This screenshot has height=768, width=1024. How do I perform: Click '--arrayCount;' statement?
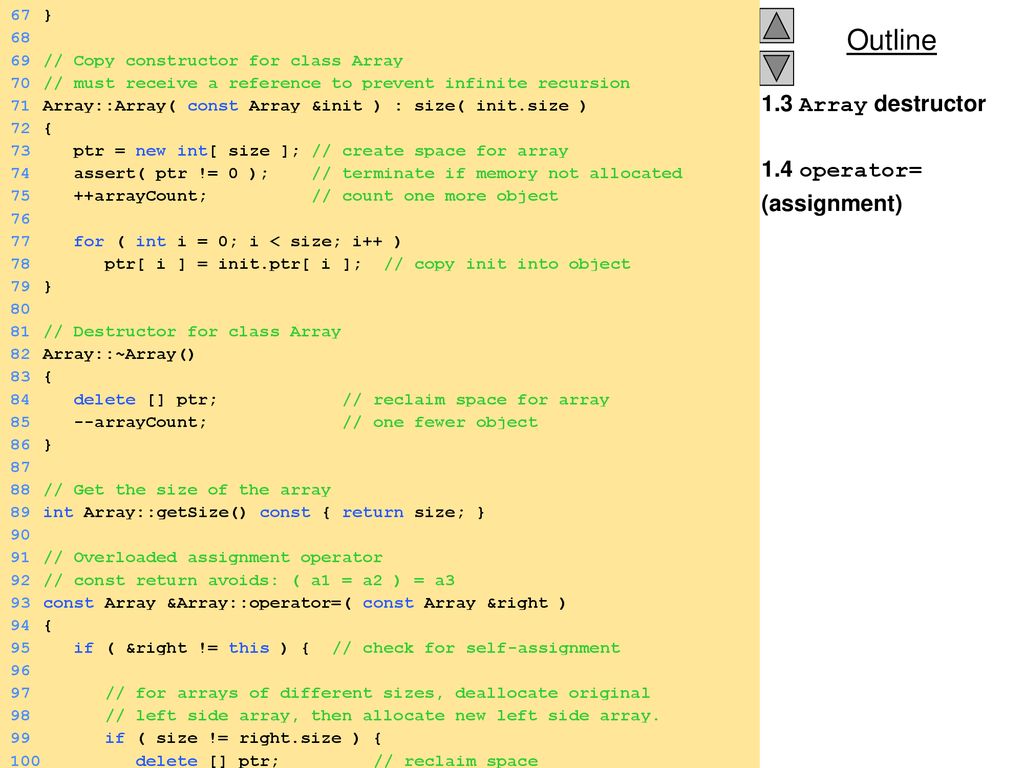(140, 423)
